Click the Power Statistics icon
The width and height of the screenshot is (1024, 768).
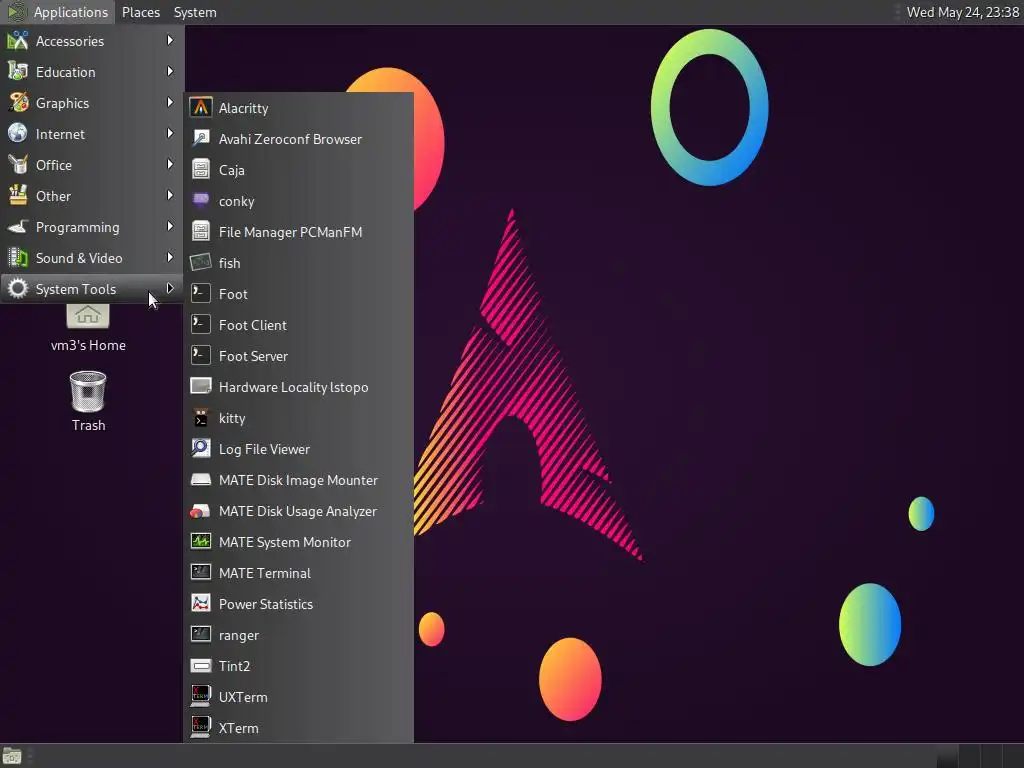(x=200, y=603)
